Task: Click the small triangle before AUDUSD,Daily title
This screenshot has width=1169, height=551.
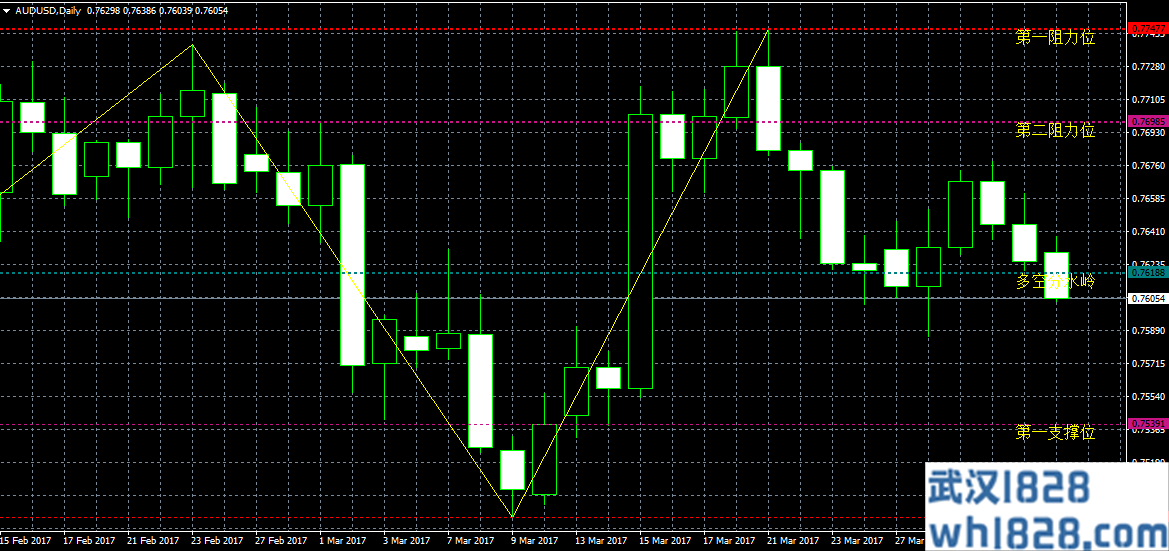Action: pos(6,10)
